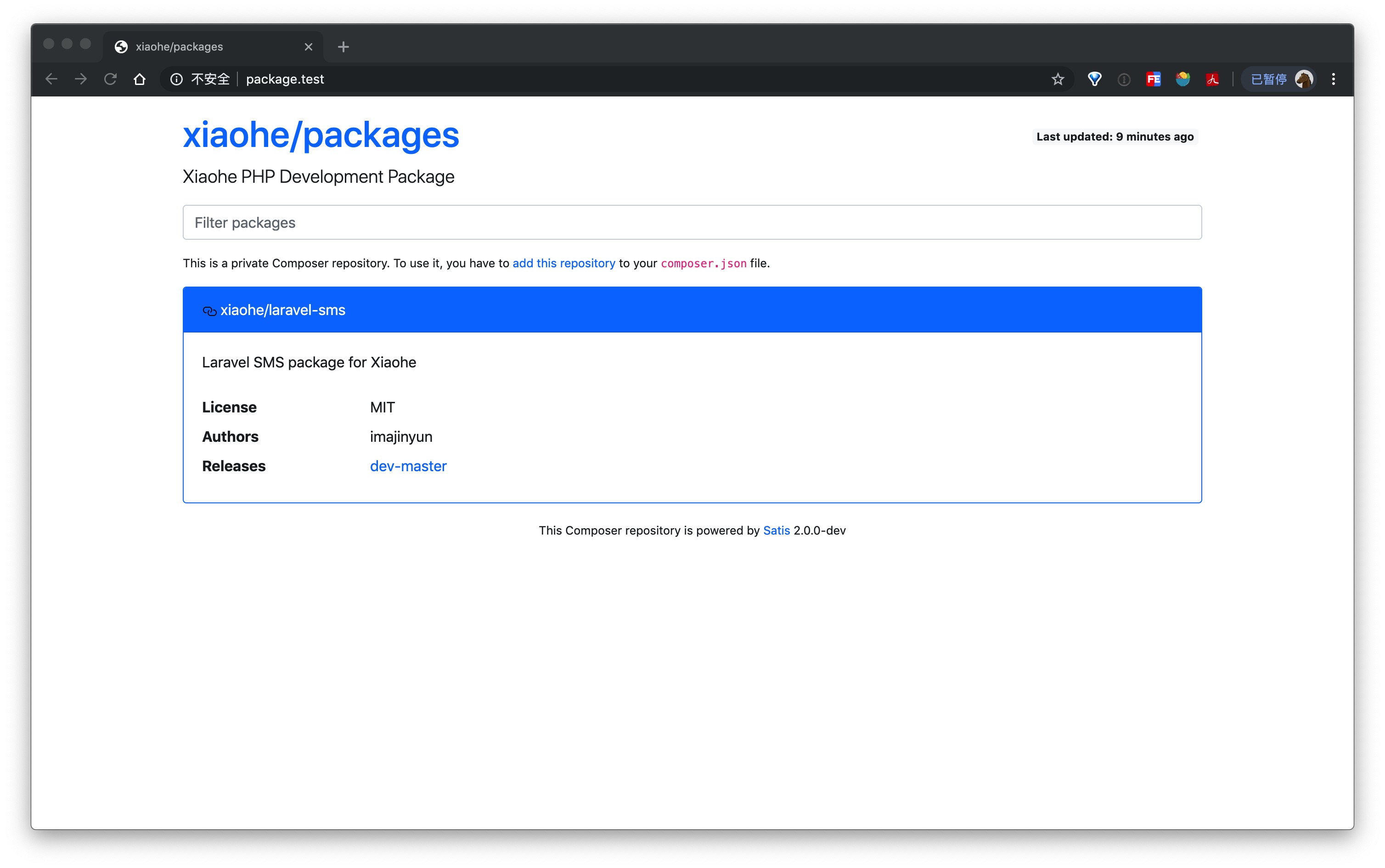This screenshot has height=868, width=1385.
Task: Close the xiaohe/packages tab
Action: 309,47
